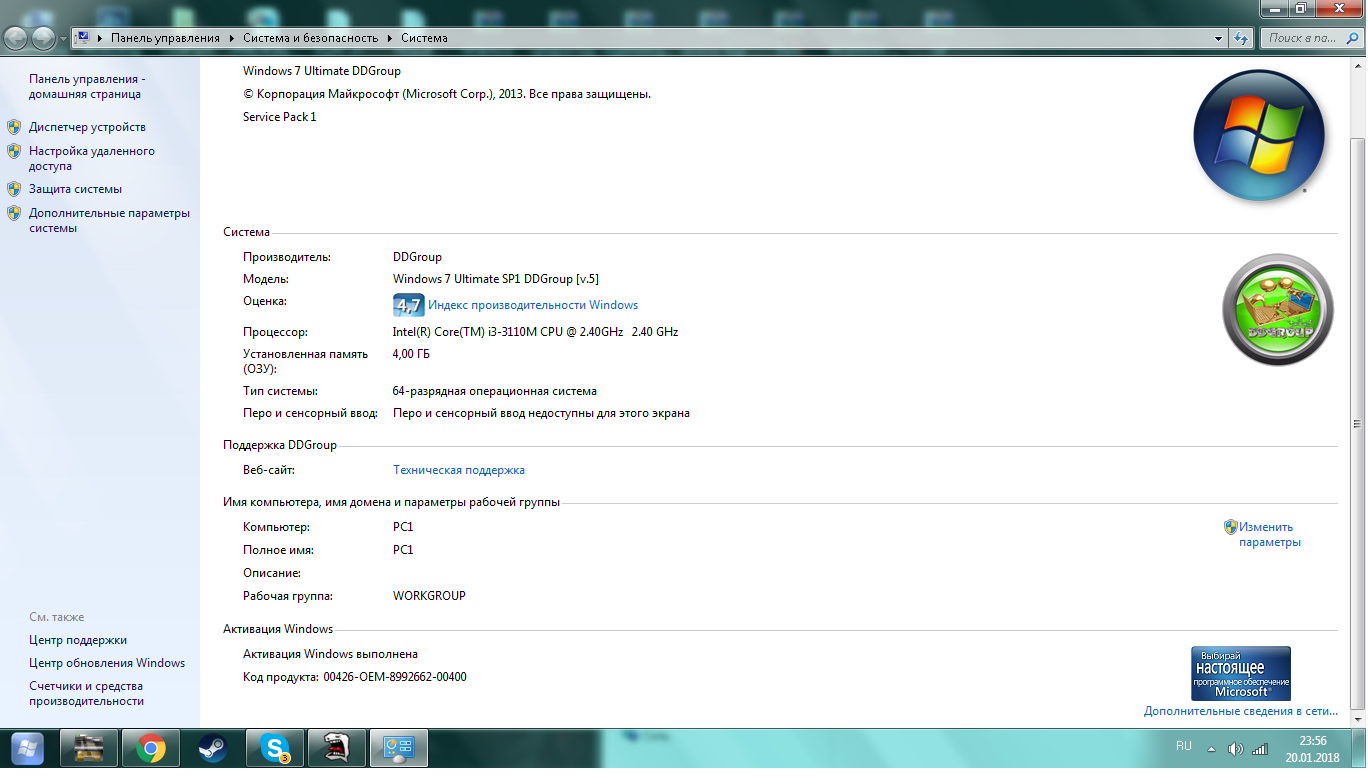Click the volume speaker tray icon
The width and height of the screenshot is (1368, 784).
(1236, 749)
